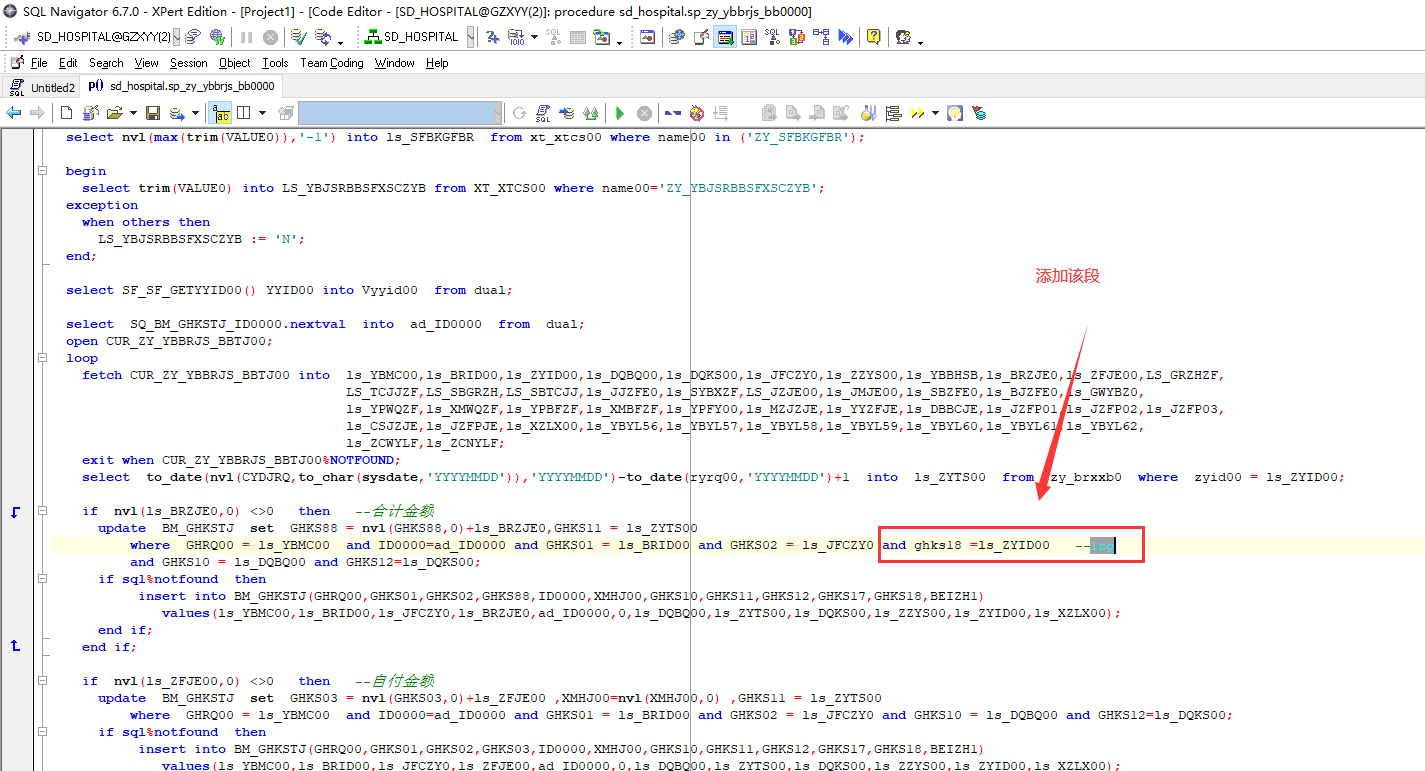Click the debug bug icon in editor toolbar
Screen dimensions: 1425x771
(697, 113)
